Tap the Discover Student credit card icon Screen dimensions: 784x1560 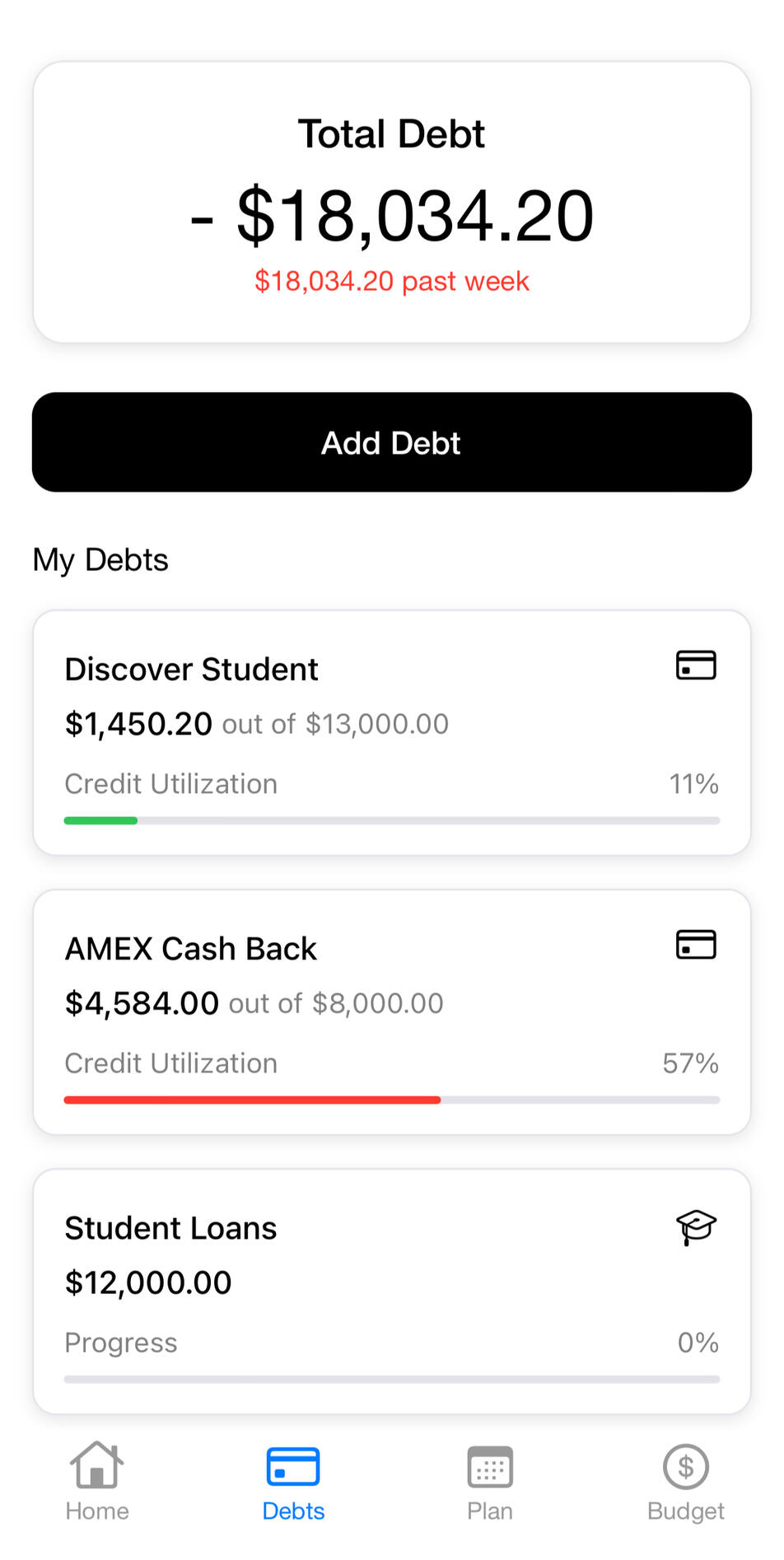(x=696, y=666)
